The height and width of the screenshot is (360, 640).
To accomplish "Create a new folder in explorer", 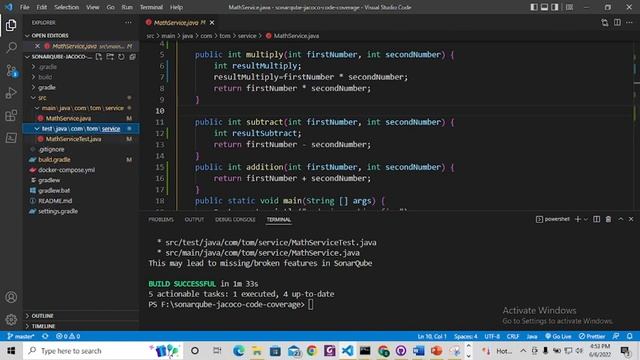I will (110, 57).
